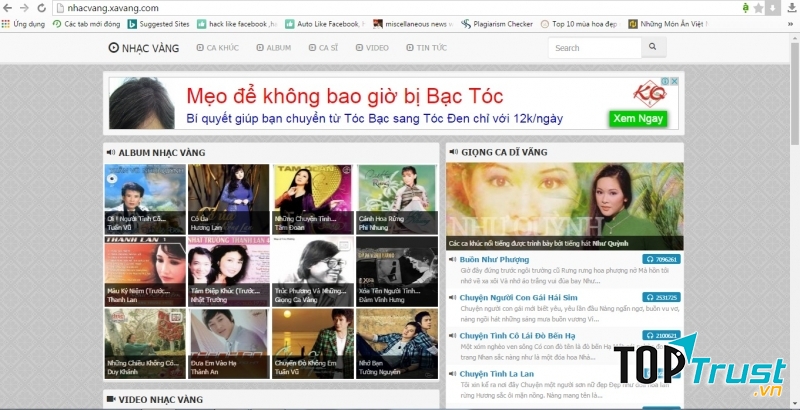
Task: Open the TIN TỨC menu item
Action: point(427,47)
